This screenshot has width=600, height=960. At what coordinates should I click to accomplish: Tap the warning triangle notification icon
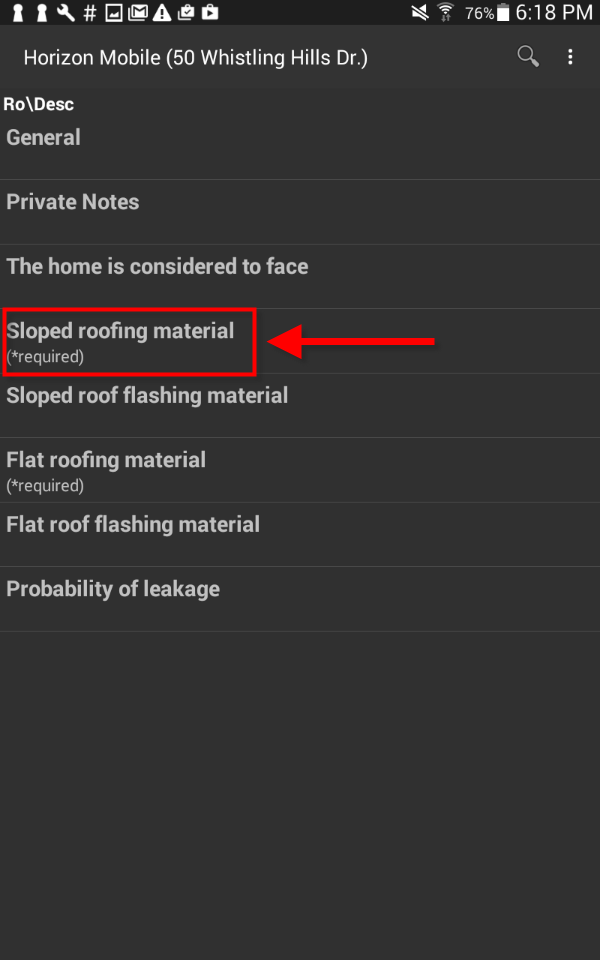tap(162, 13)
